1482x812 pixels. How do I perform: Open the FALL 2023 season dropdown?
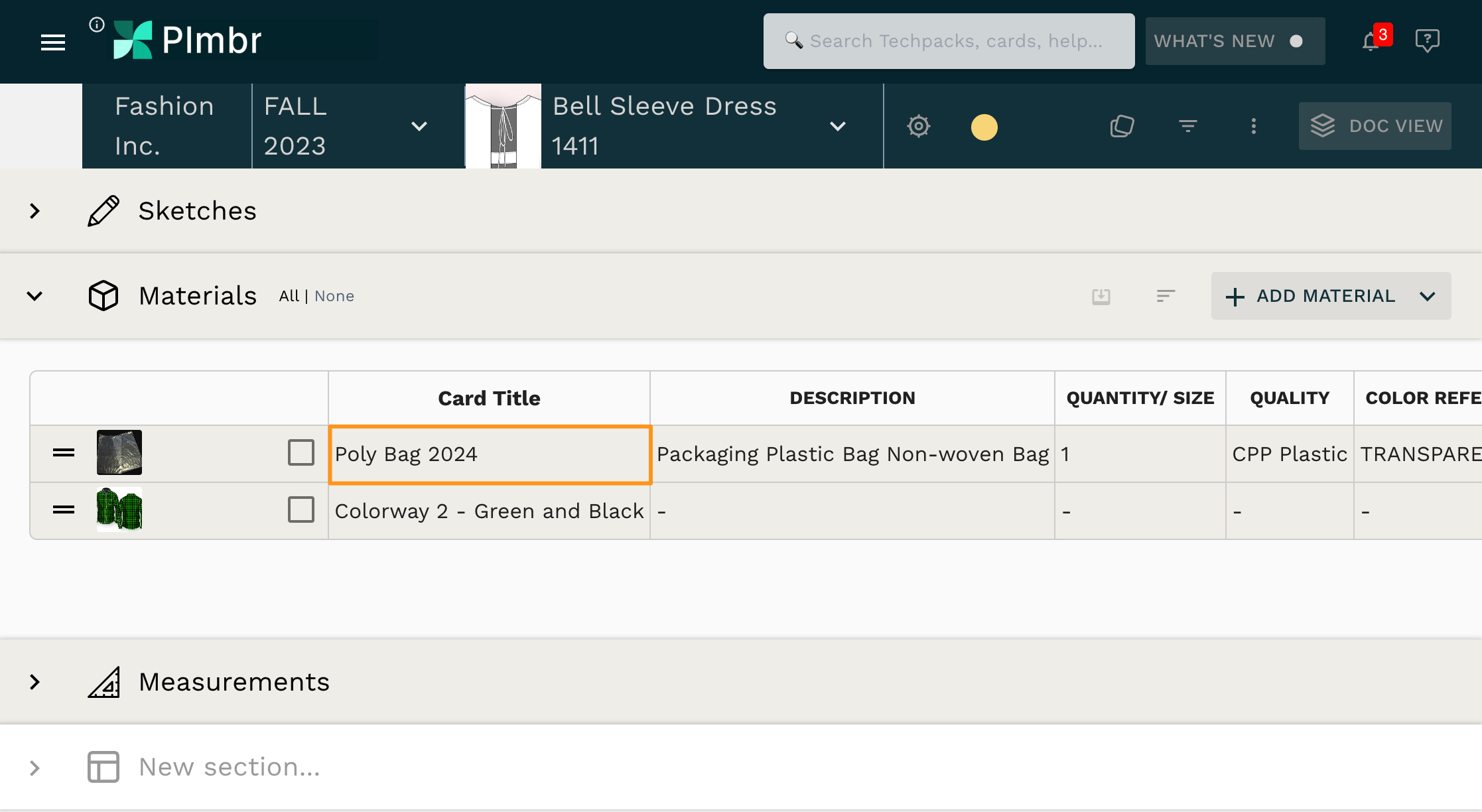tap(419, 126)
